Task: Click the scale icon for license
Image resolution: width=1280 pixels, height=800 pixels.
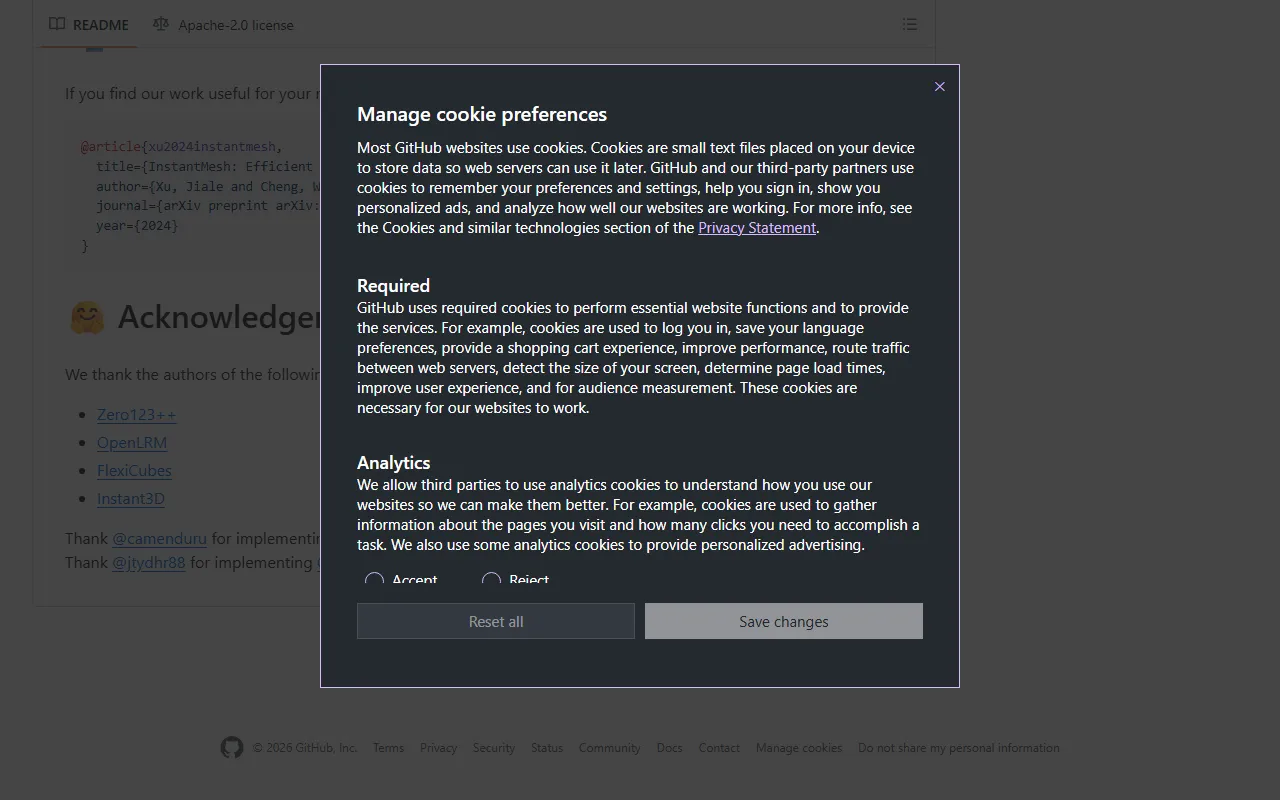Action: (161, 24)
